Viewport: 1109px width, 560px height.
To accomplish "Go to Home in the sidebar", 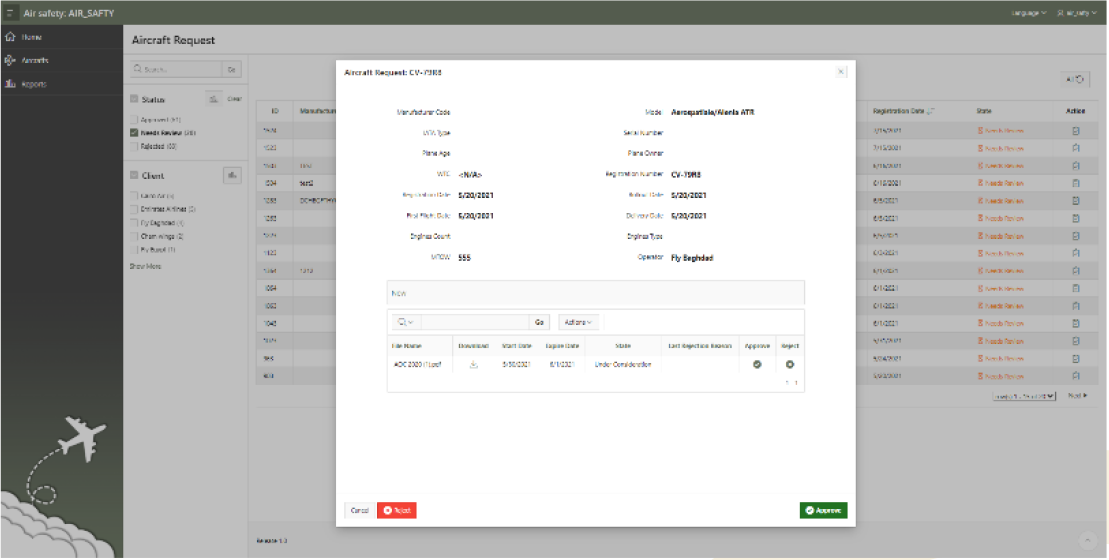I will pyautogui.click(x=31, y=37).
